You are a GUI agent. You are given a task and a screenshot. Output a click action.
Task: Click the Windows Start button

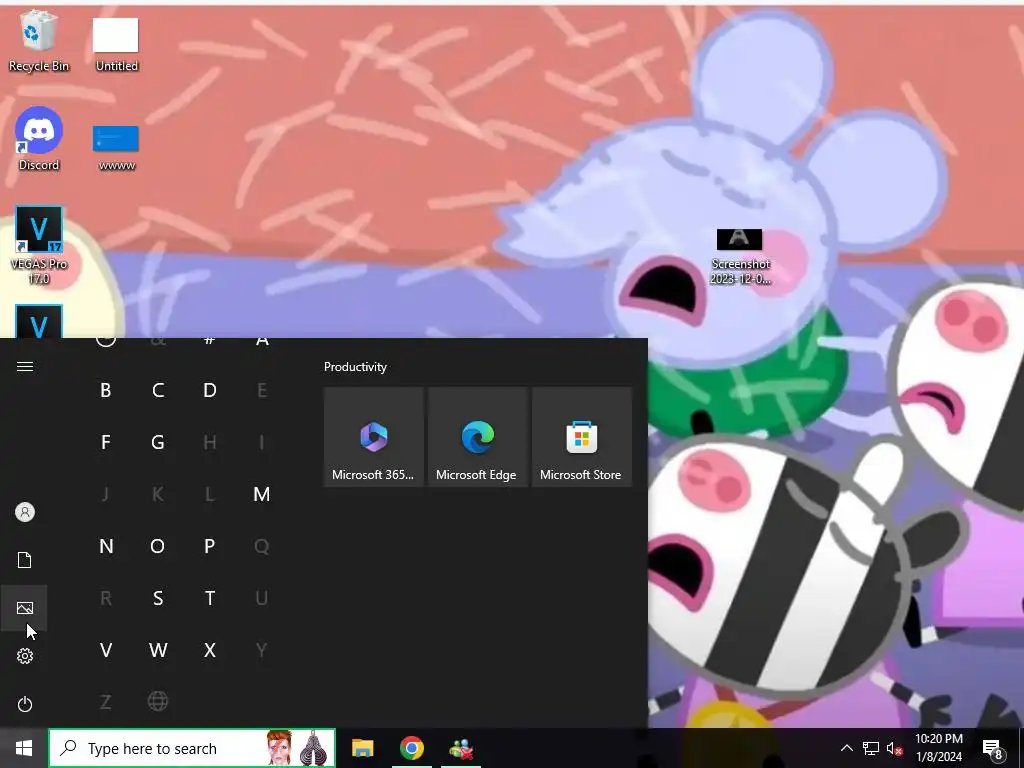24,748
